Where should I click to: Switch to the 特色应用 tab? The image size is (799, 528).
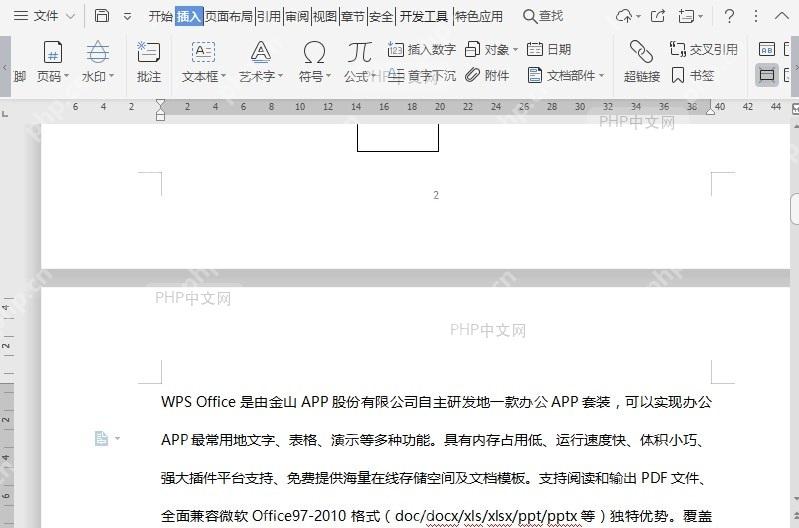[478, 16]
